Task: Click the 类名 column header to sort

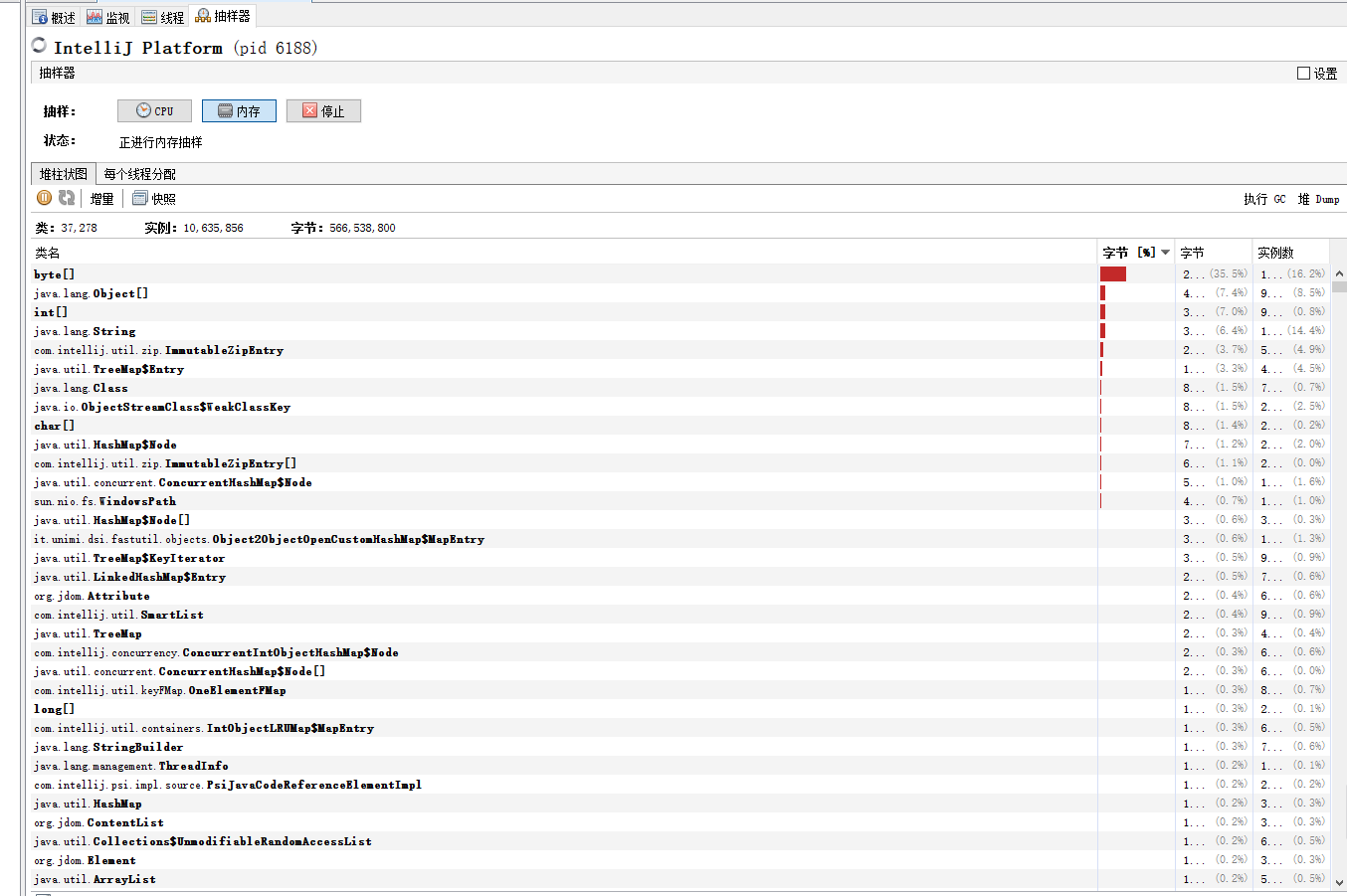Action: click(48, 253)
